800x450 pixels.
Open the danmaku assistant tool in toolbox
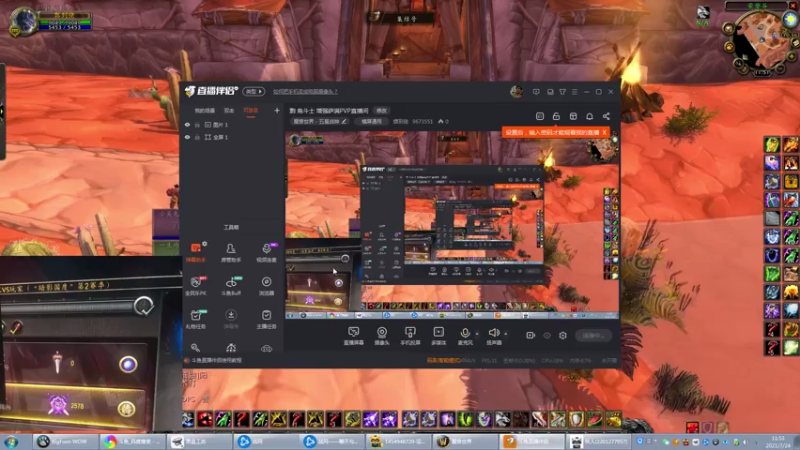196,252
